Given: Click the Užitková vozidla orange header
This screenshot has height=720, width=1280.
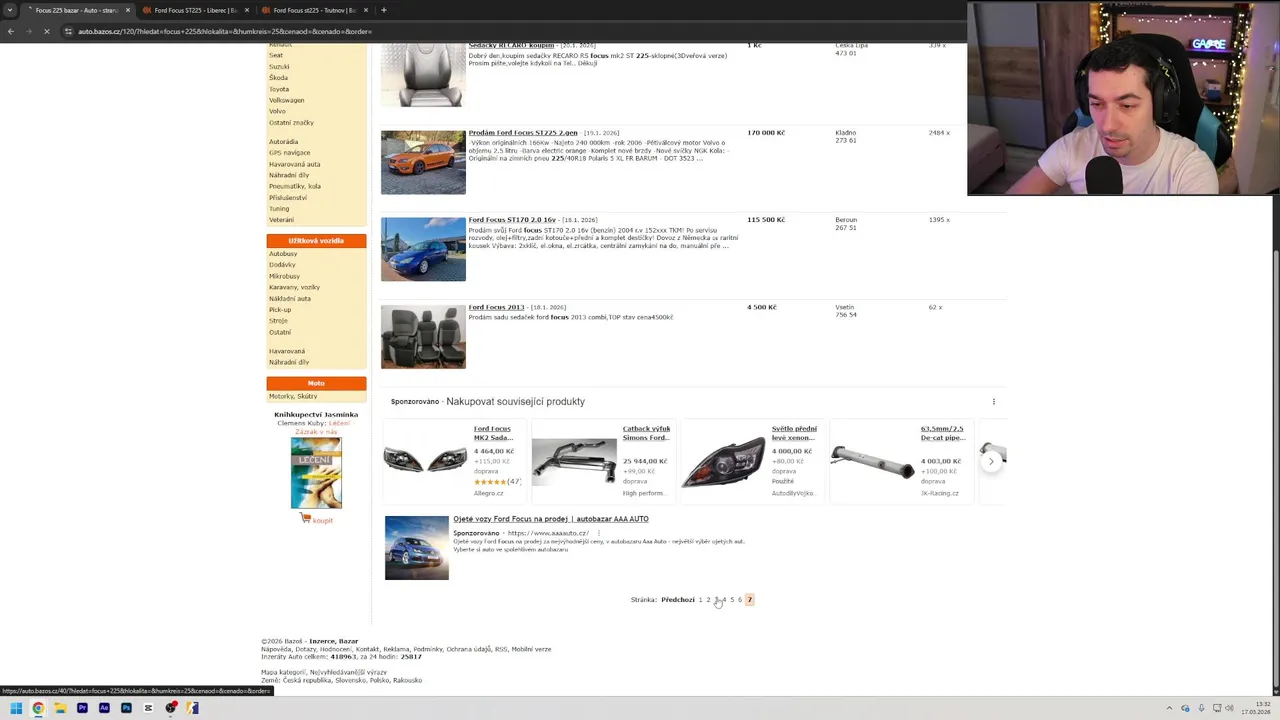Looking at the screenshot, I should coord(316,241).
